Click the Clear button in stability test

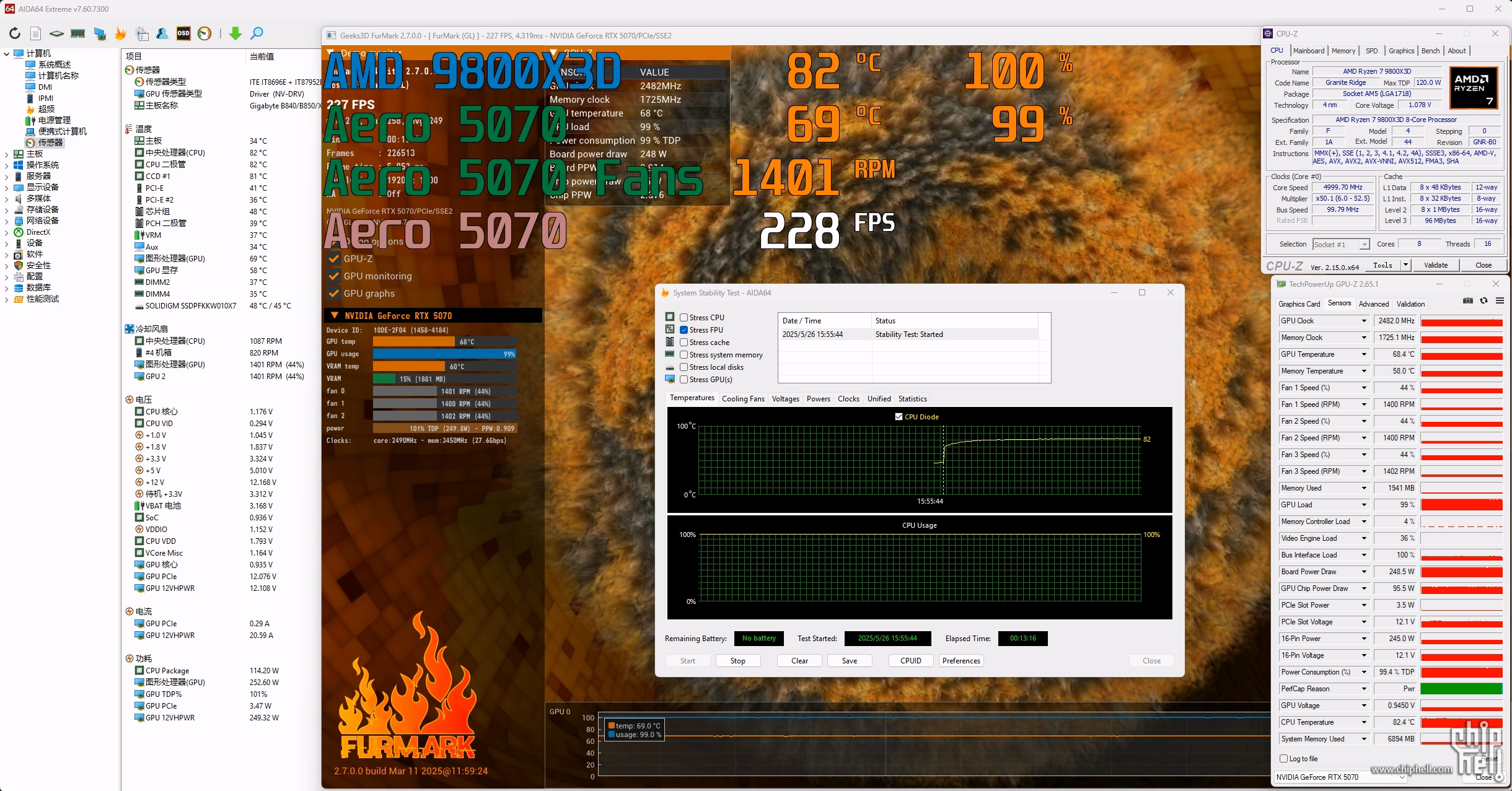(x=799, y=661)
